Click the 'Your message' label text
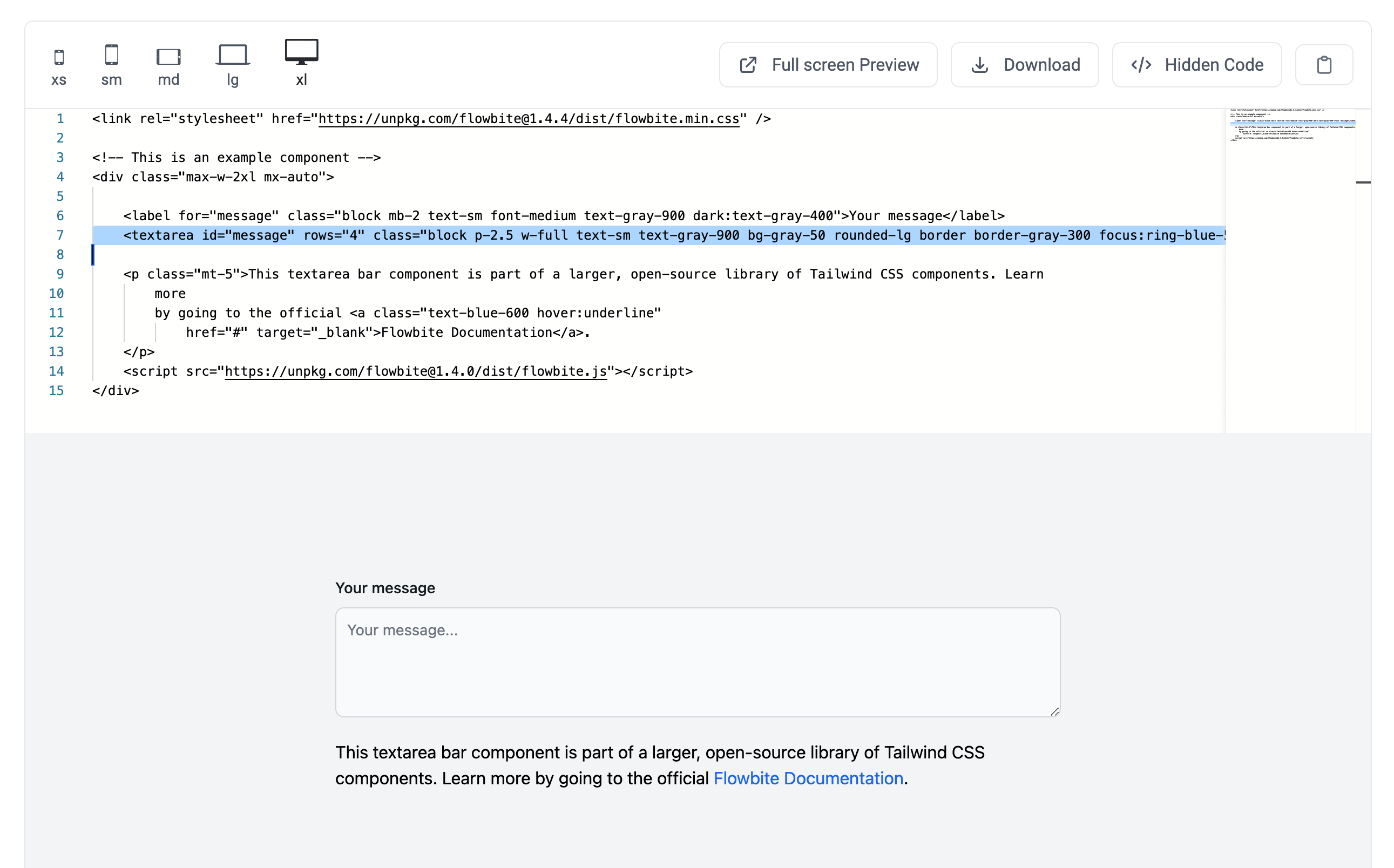Image resolution: width=1394 pixels, height=868 pixels. tap(384, 588)
